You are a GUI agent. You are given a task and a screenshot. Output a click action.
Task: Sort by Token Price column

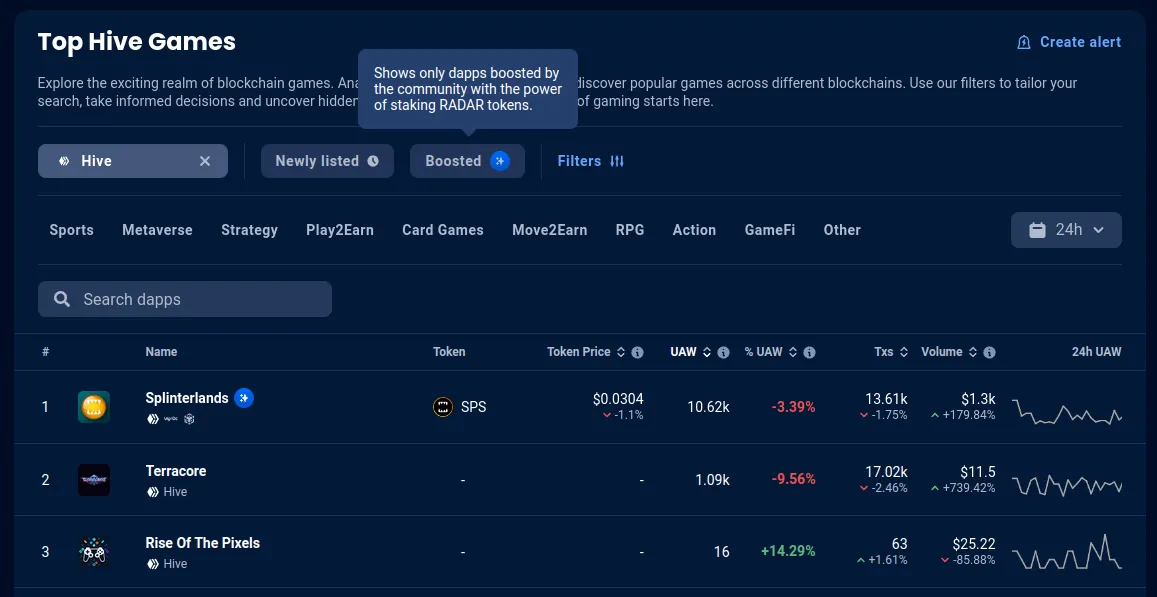click(x=586, y=352)
